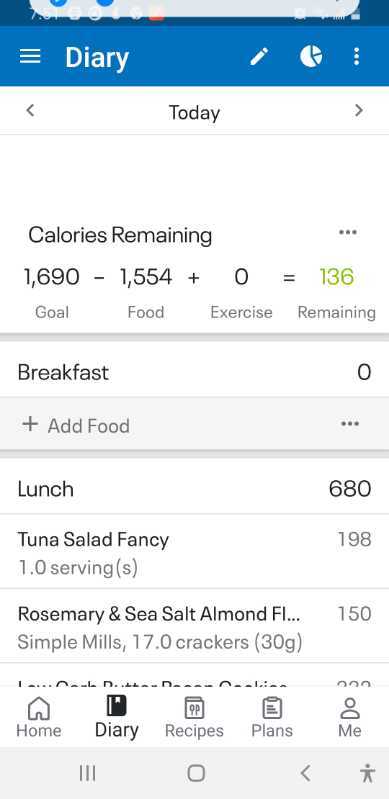Switch to the Recipes tab

[x=194, y=717]
